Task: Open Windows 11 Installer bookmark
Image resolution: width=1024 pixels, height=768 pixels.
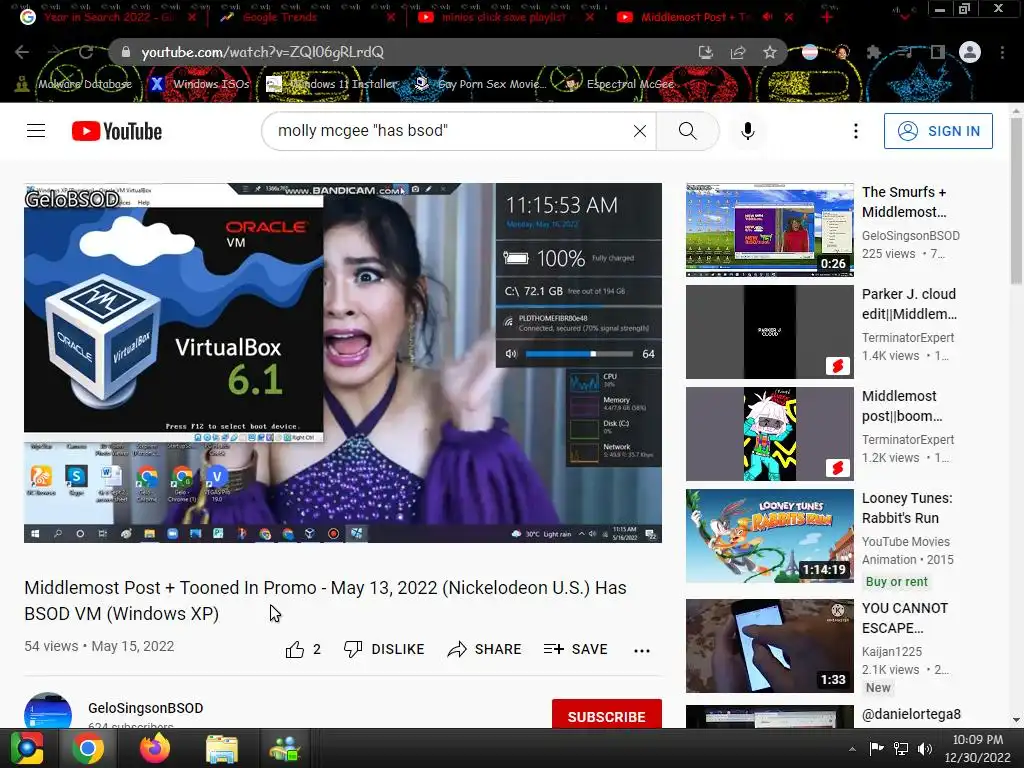Action: pyautogui.click(x=332, y=84)
